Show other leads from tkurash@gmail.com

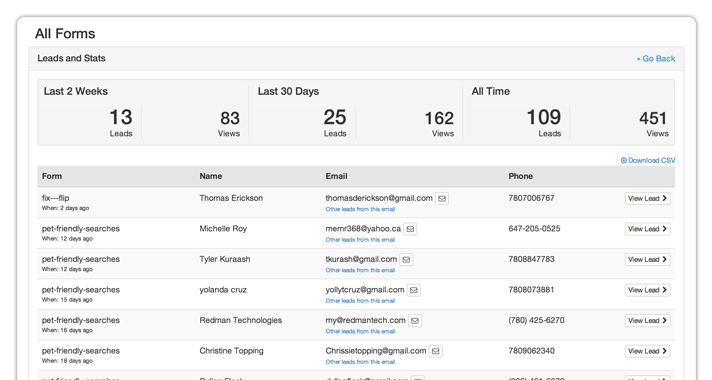(x=360, y=270)
